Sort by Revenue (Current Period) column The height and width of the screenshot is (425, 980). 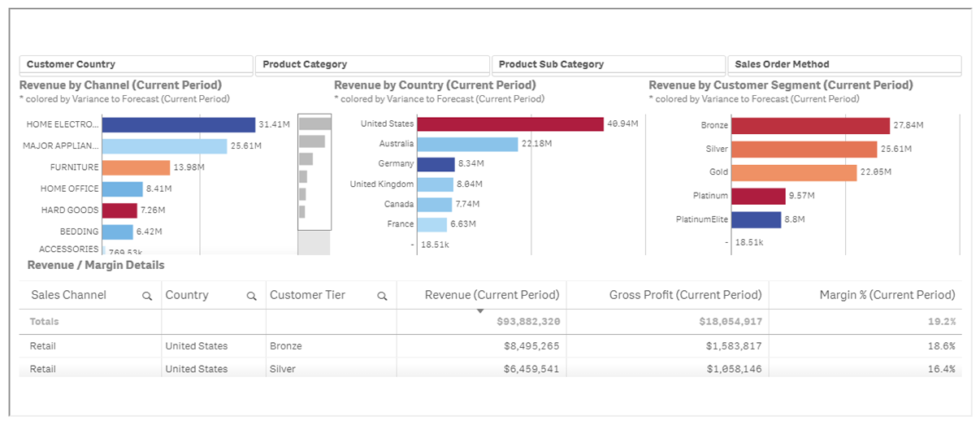tap(492, 295)
